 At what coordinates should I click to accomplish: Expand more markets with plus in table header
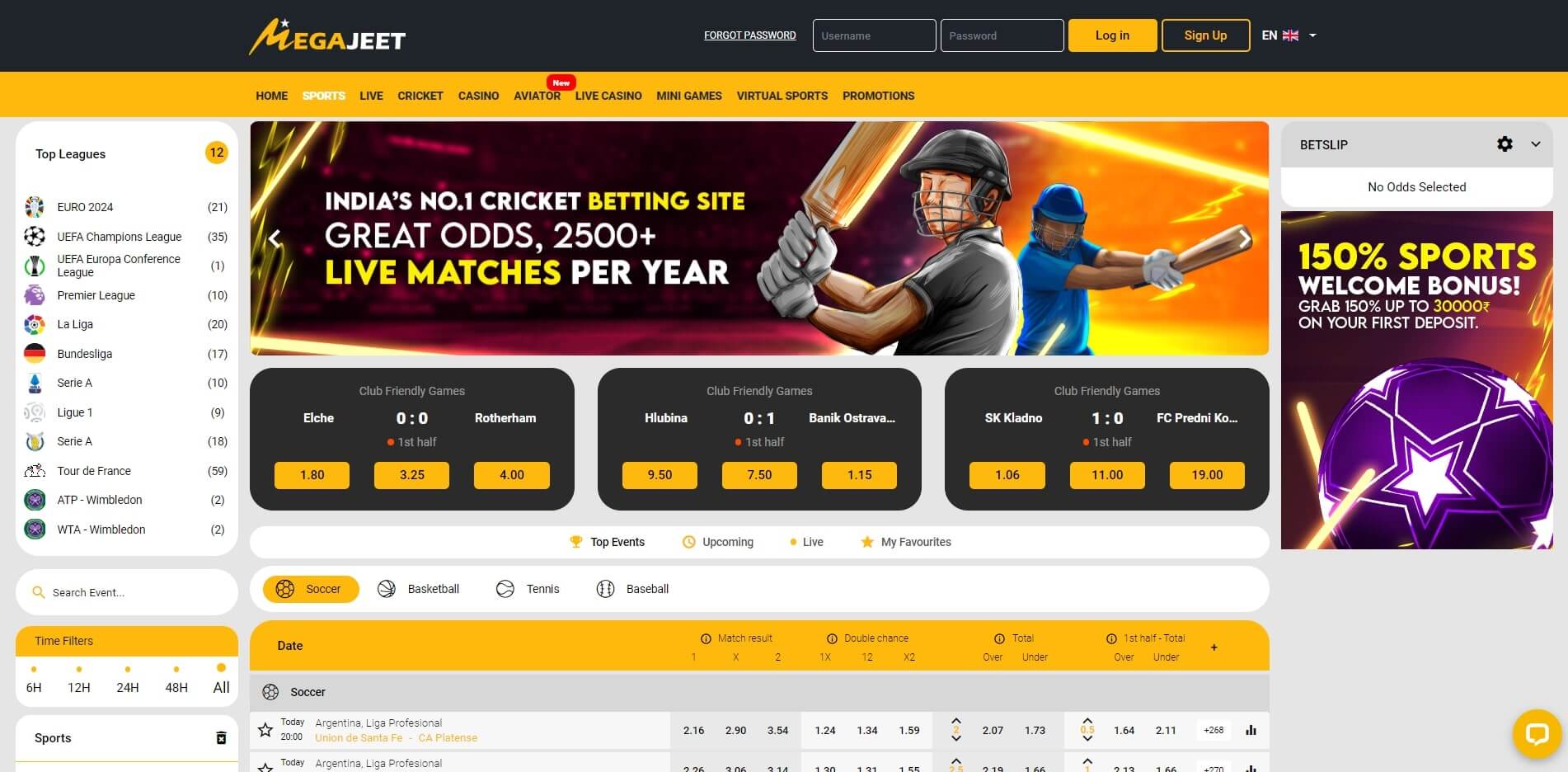point(1214,647)
